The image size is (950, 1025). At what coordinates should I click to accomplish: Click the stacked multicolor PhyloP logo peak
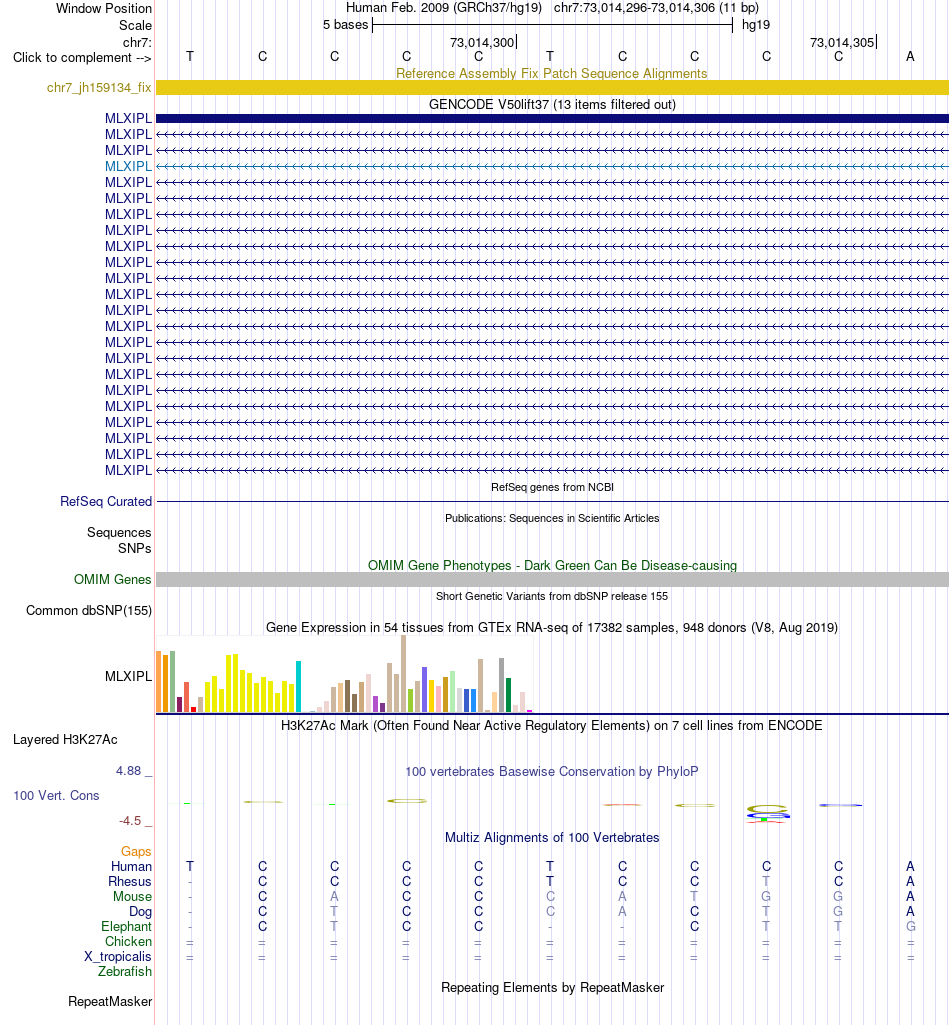pos(767,814)
